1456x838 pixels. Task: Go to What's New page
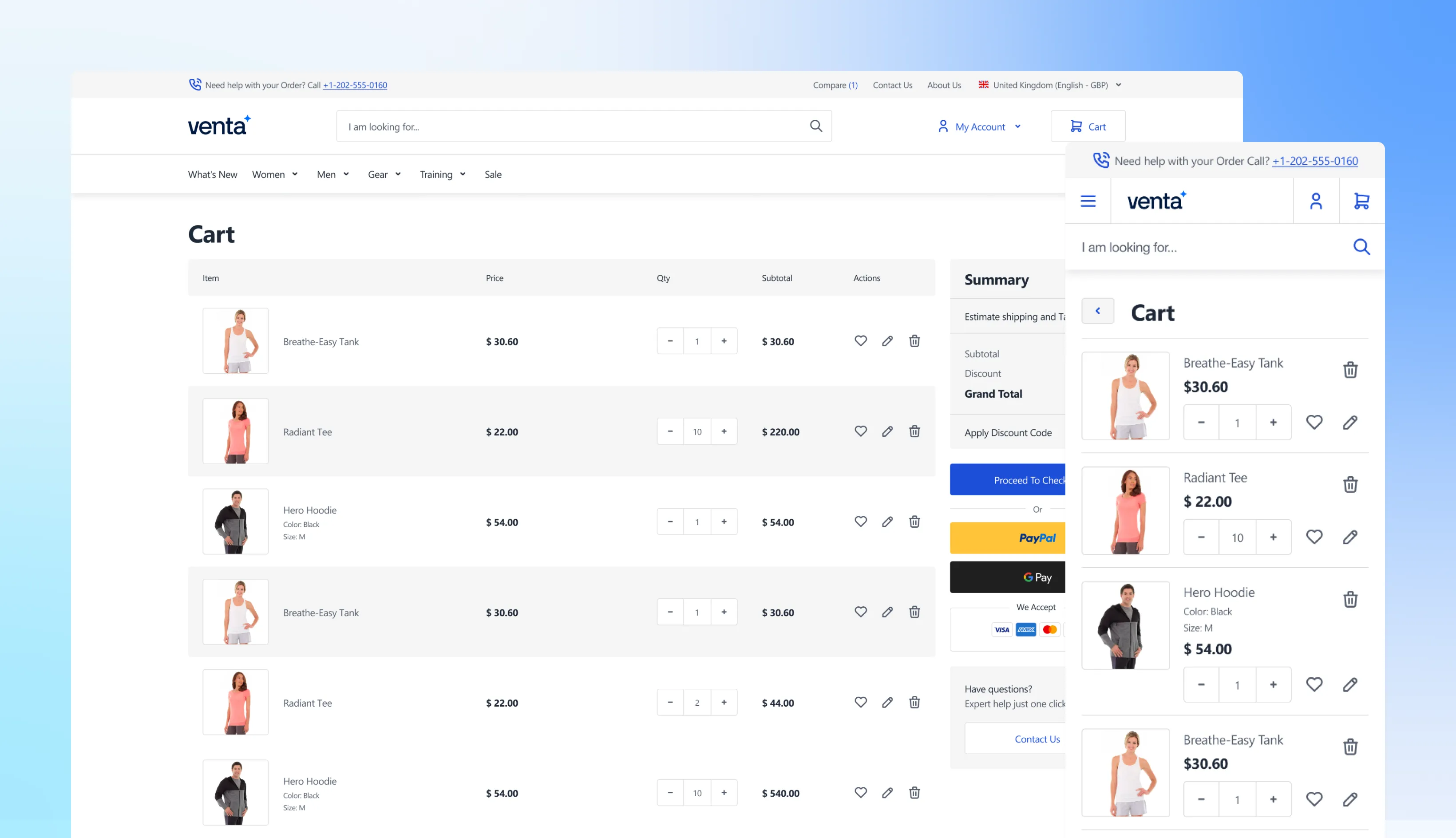(x=212, y=174)
